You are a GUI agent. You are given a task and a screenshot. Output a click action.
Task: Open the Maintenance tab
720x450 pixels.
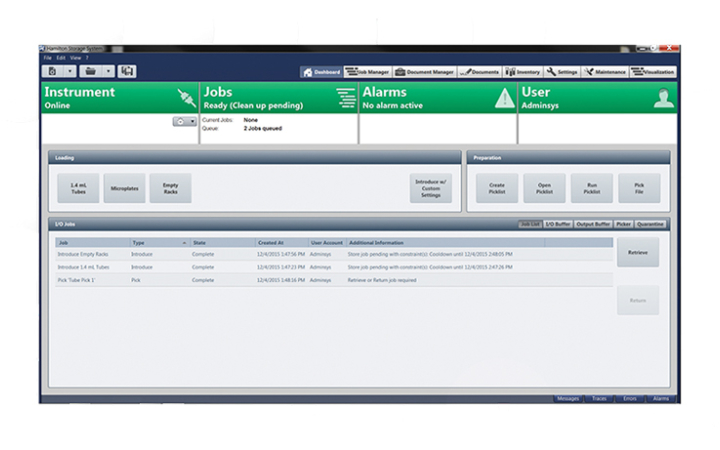coord(605,72)
